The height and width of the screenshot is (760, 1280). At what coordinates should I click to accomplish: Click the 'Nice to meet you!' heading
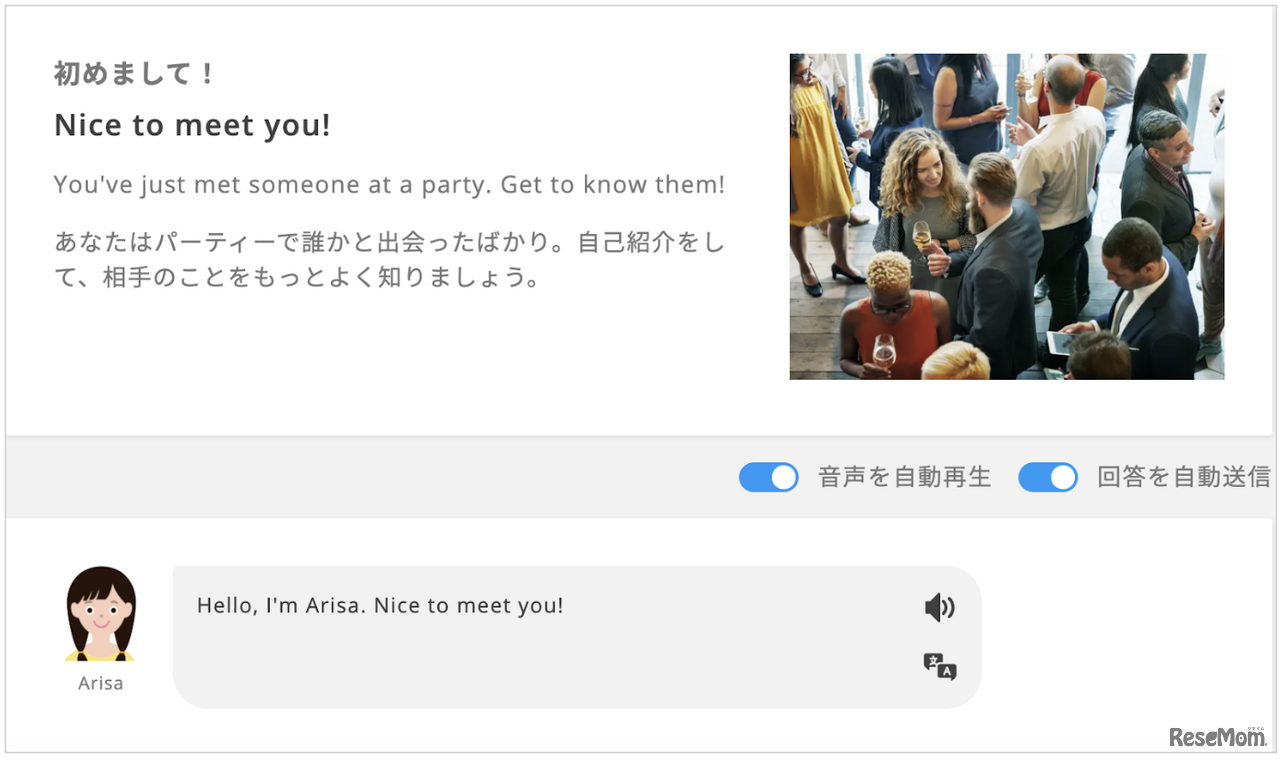(192, 125)
